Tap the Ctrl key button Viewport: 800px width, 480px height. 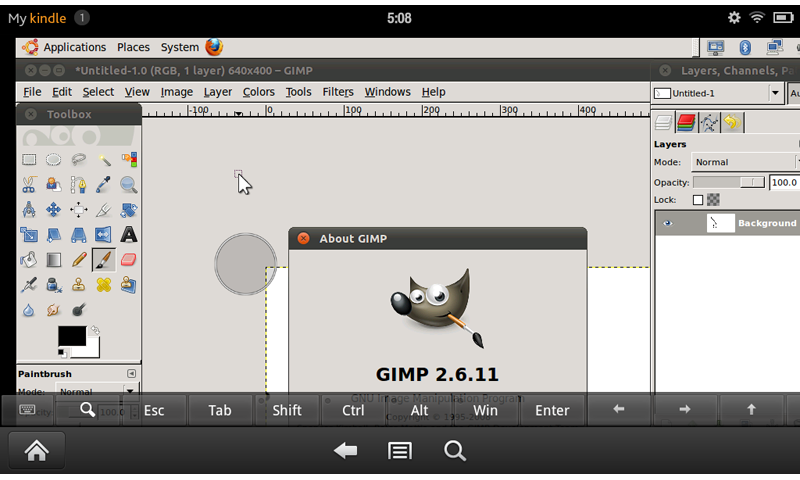353,410
